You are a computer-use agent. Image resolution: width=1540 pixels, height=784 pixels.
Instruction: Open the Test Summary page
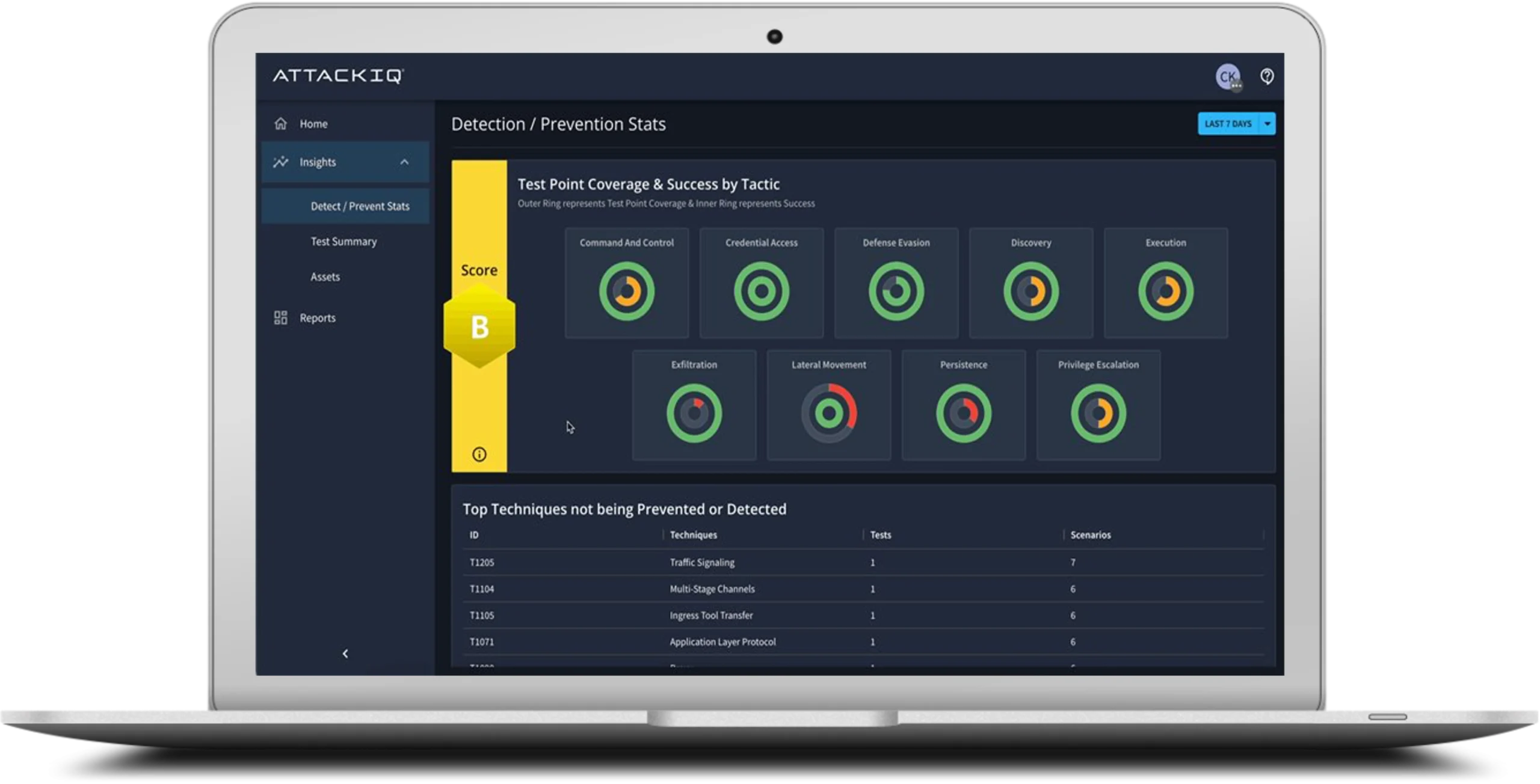click(343, 242)
